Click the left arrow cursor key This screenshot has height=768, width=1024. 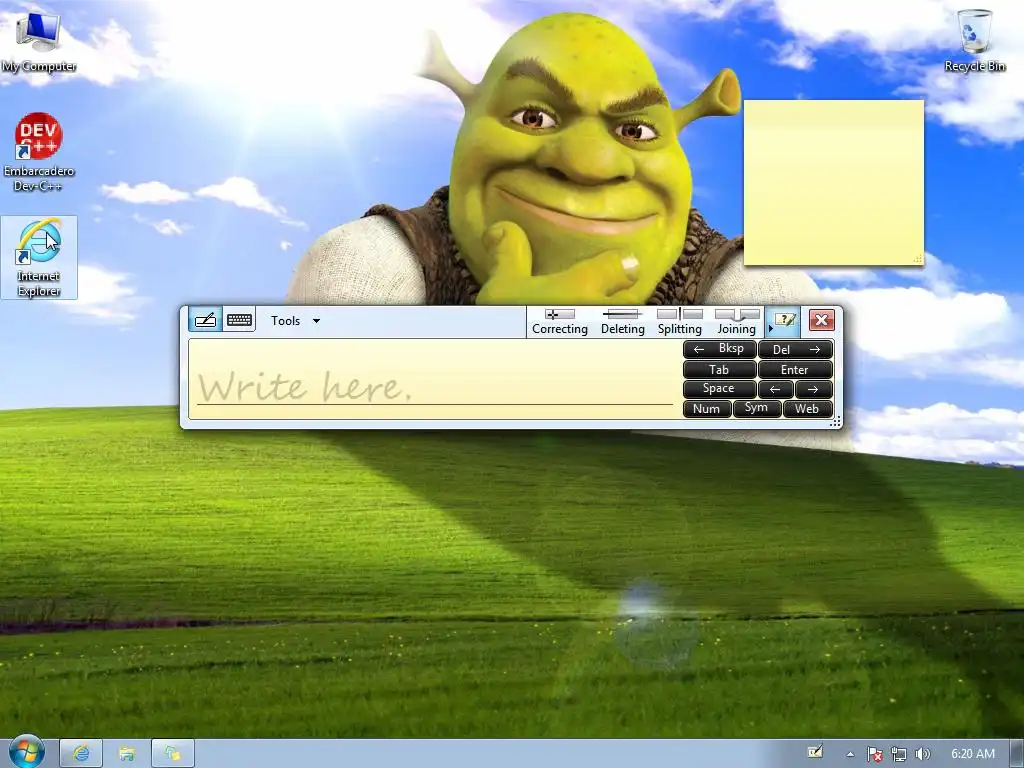click(776, 389)
